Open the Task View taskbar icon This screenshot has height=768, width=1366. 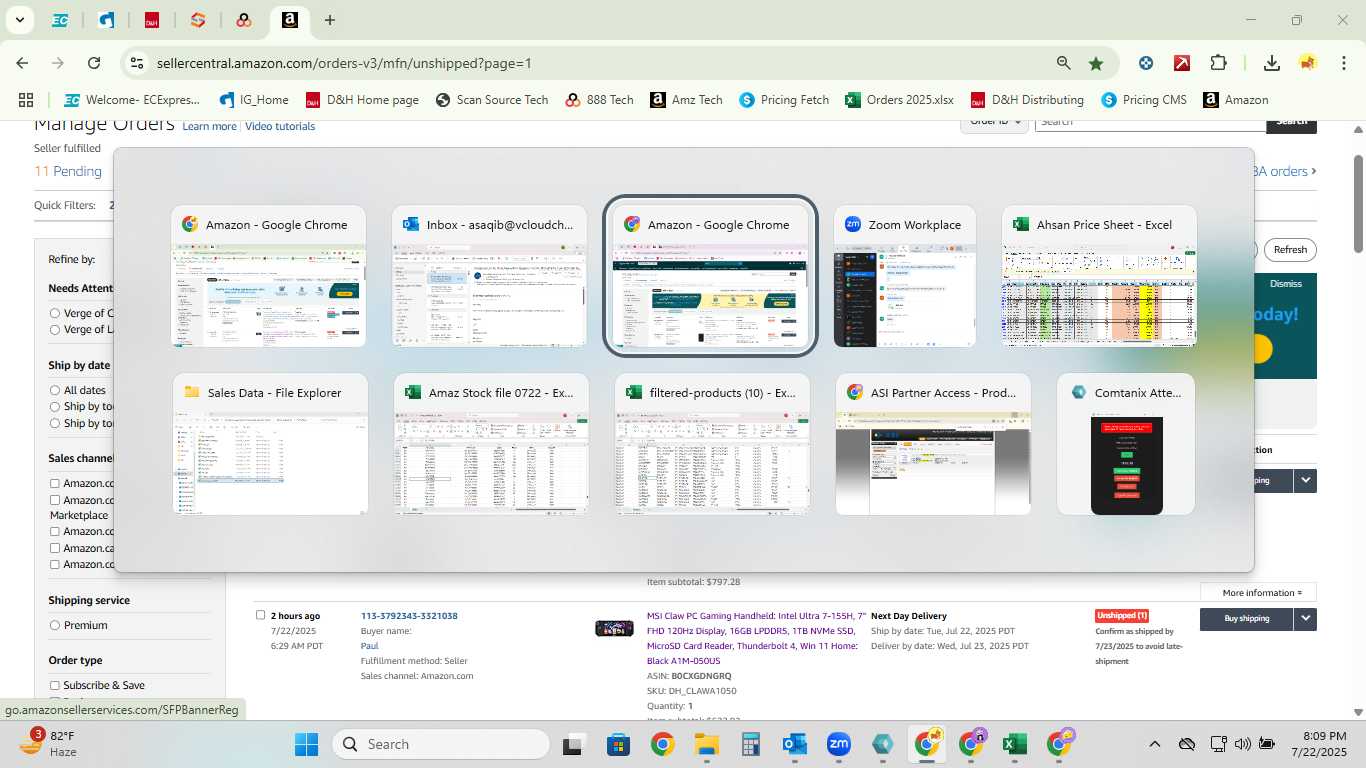pos(573,744)
